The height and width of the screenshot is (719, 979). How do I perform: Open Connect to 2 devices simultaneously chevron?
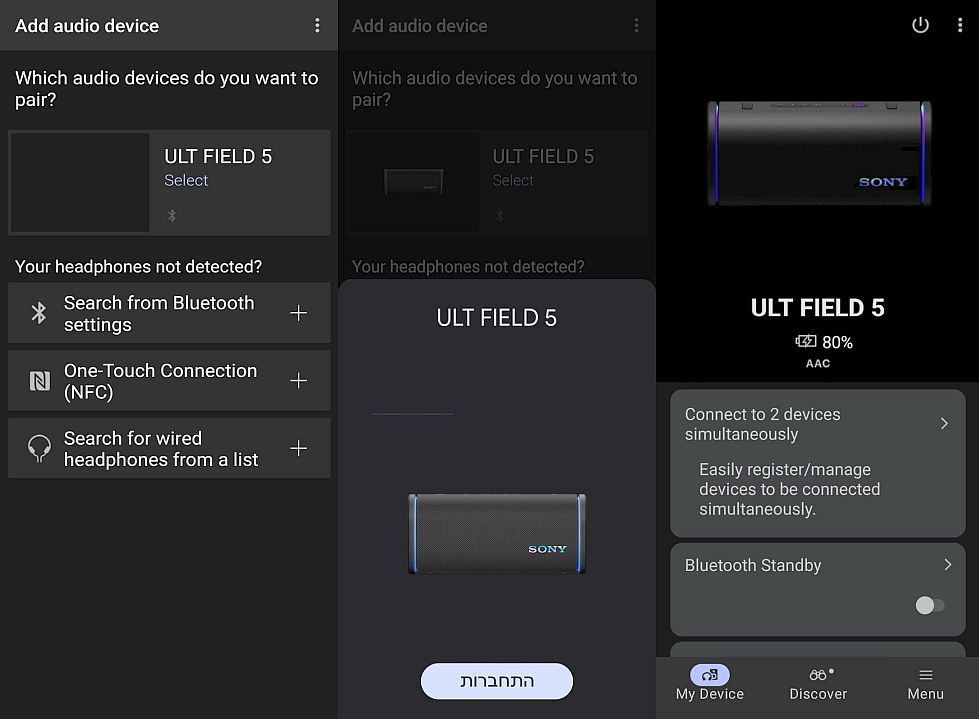coord(944,423)
